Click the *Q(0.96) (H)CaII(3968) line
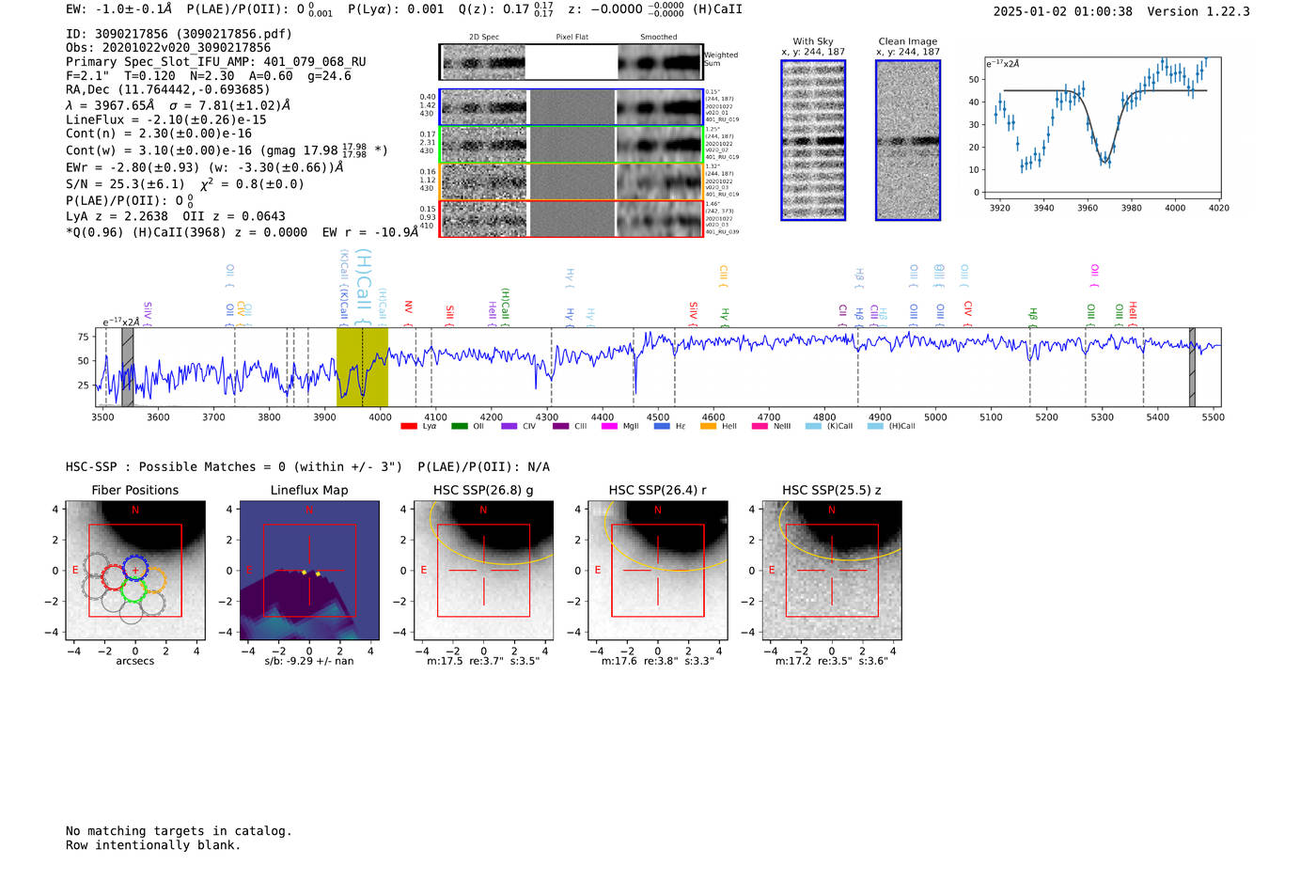The width and height of the screenshot is (1316, 896). 243,232
